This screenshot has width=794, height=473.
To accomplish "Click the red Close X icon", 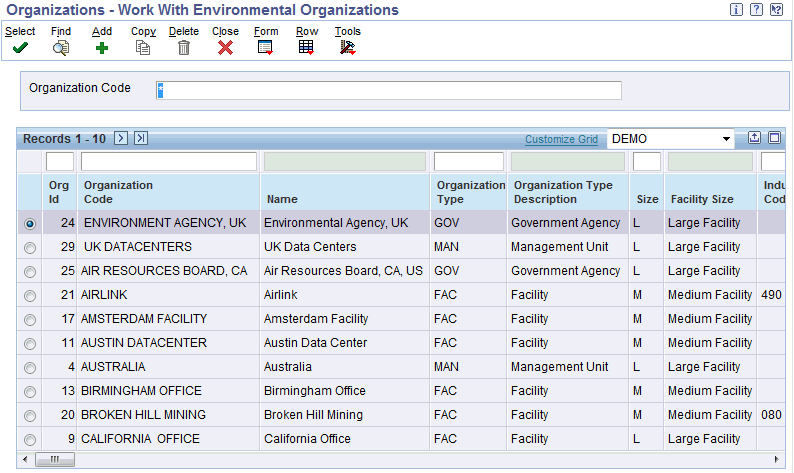I will (225, 48).
